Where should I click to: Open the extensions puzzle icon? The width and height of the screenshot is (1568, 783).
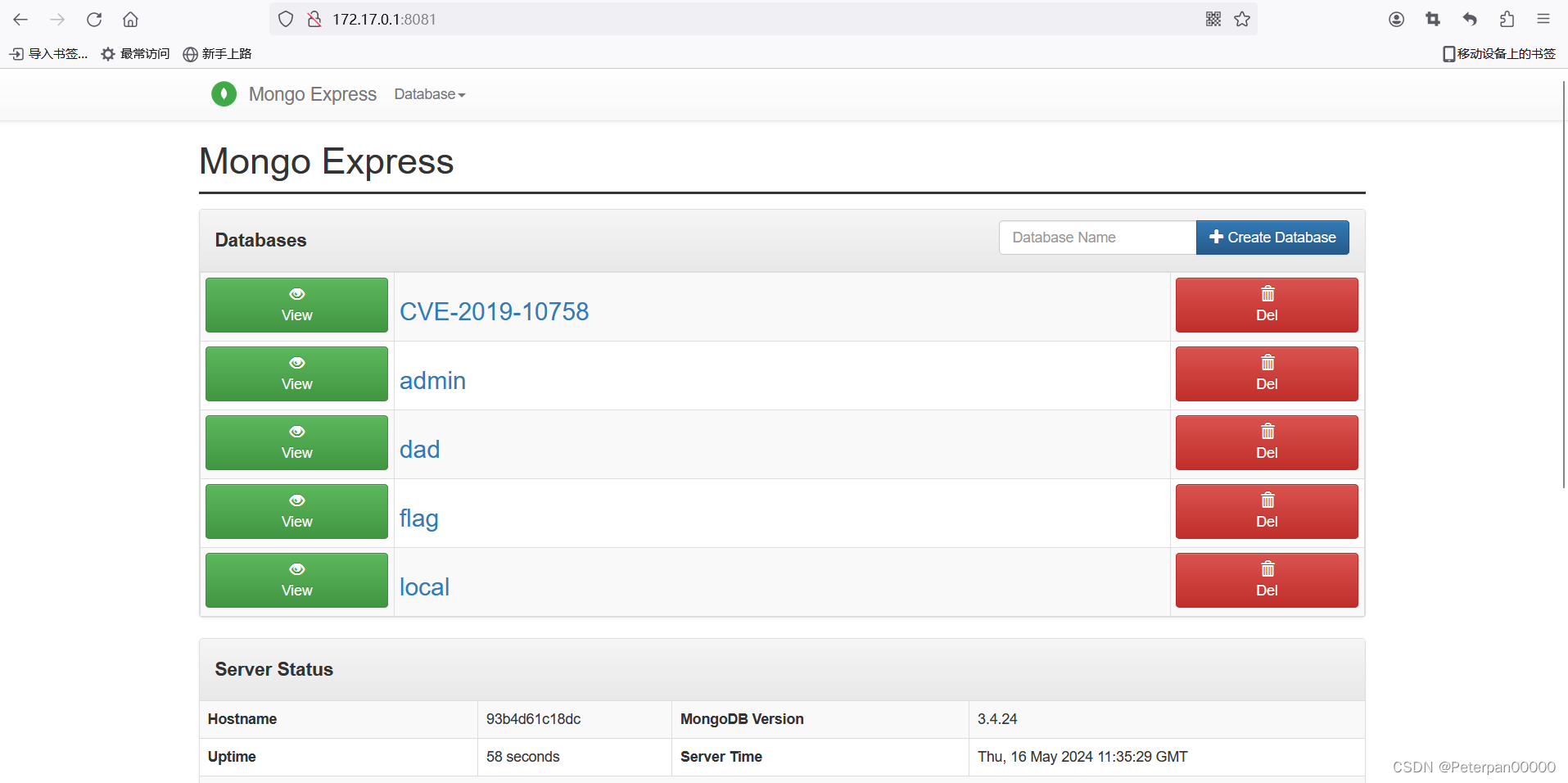1507,19
